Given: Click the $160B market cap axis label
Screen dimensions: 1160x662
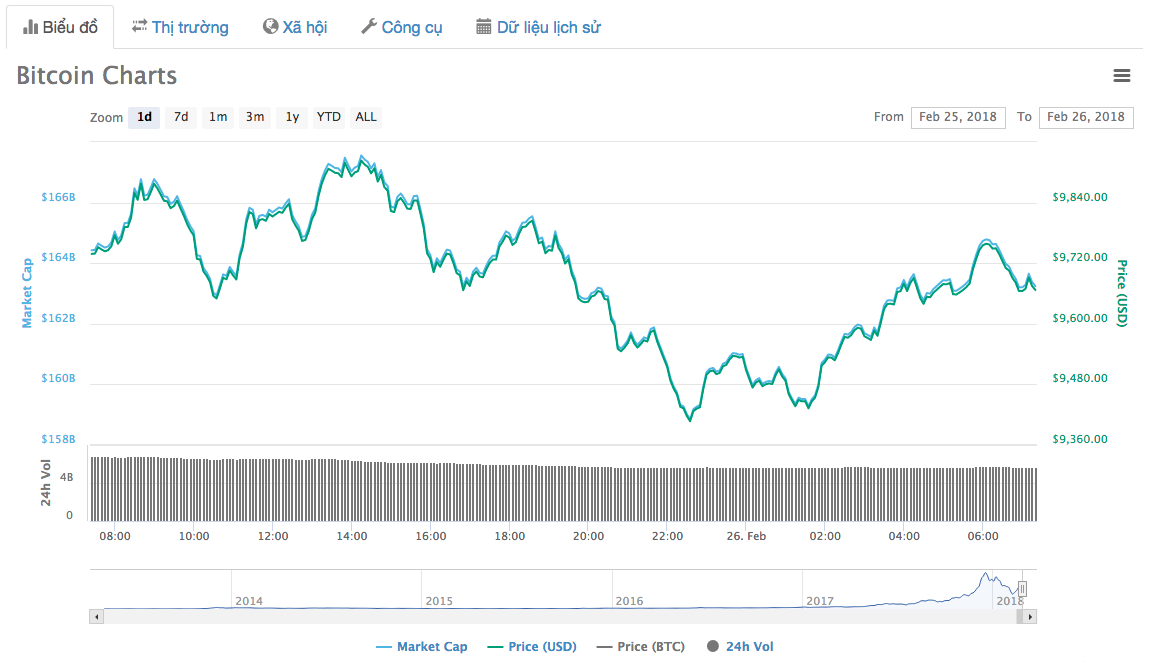Looking at the screenshot, I should [58, 378].
